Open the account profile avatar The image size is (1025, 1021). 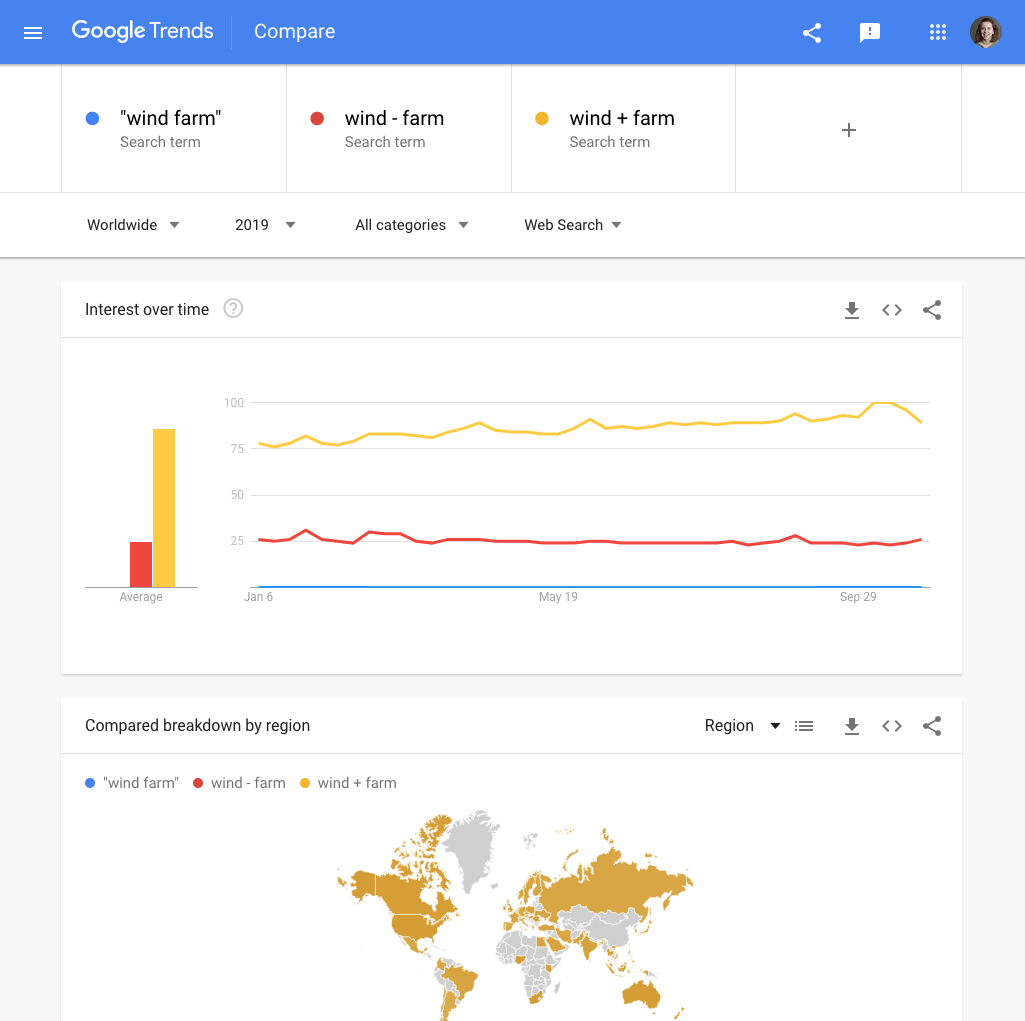986,32
